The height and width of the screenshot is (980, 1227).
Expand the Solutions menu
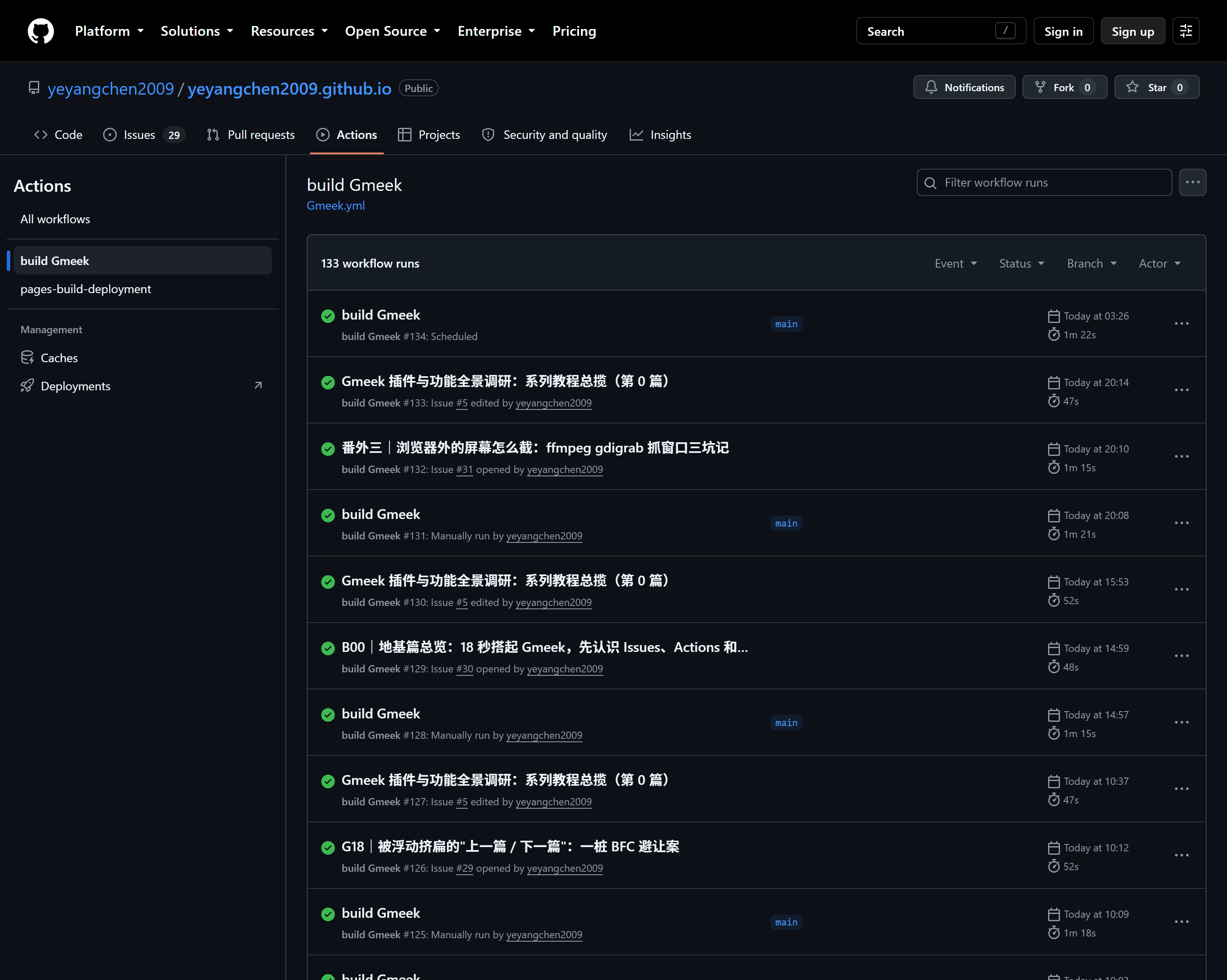[x=197, y=31]
